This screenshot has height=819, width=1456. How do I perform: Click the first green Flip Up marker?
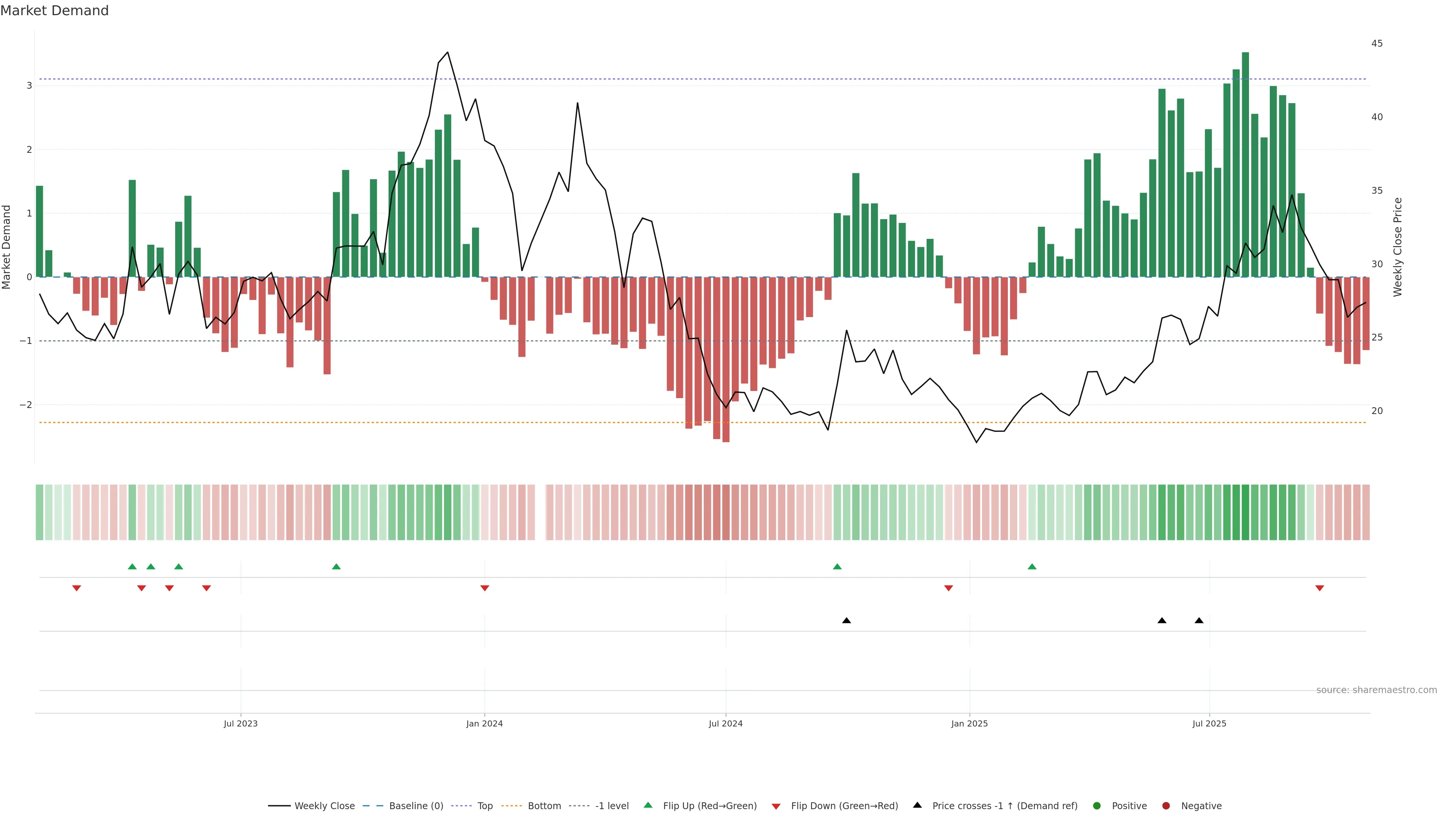point(132,567)
